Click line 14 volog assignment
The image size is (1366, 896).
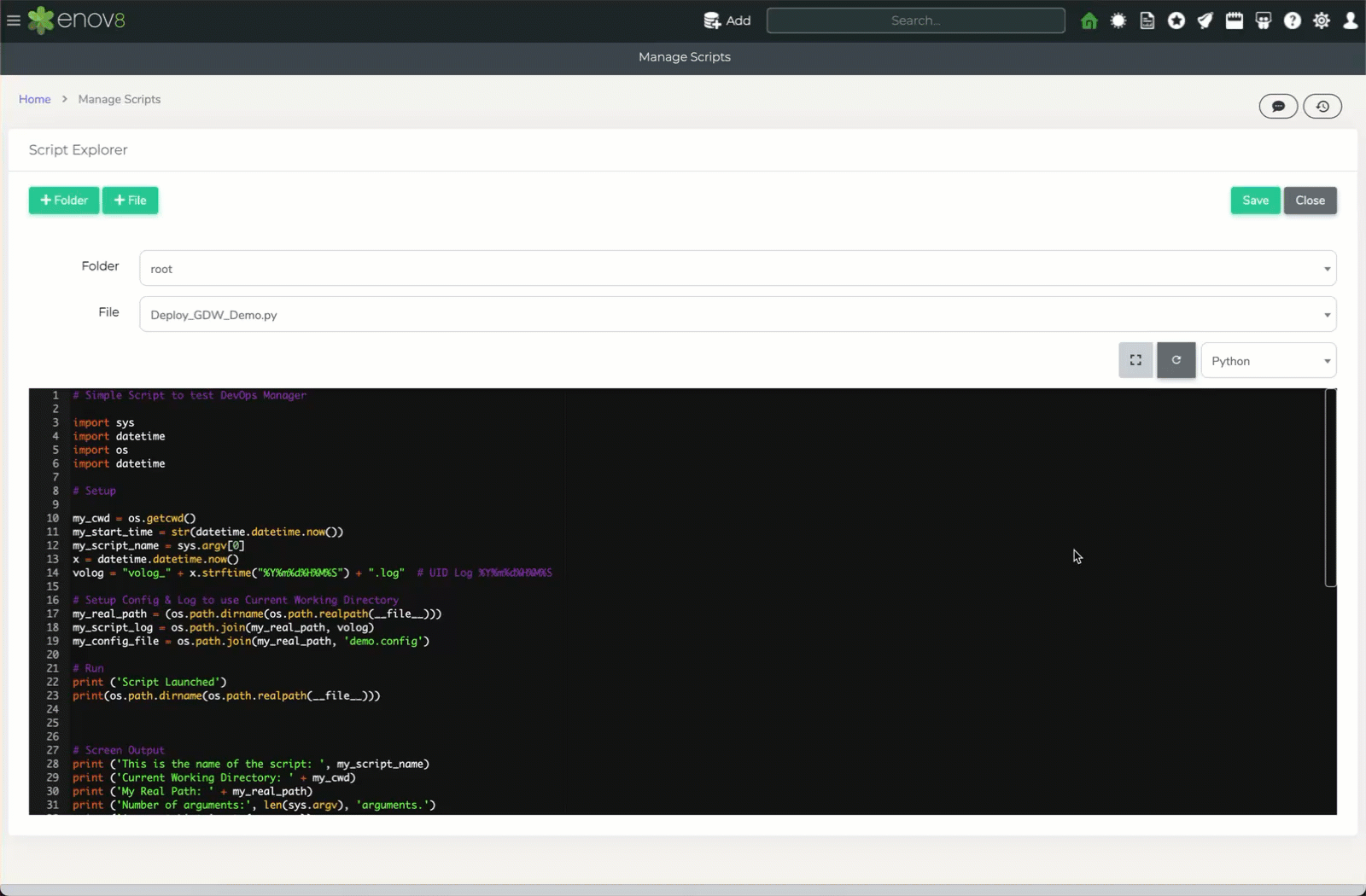312,573
